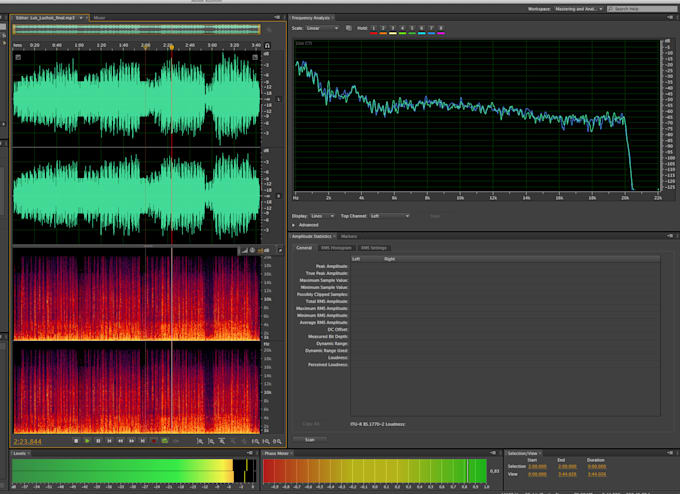Click the Search Help input field

coord(640,8)
